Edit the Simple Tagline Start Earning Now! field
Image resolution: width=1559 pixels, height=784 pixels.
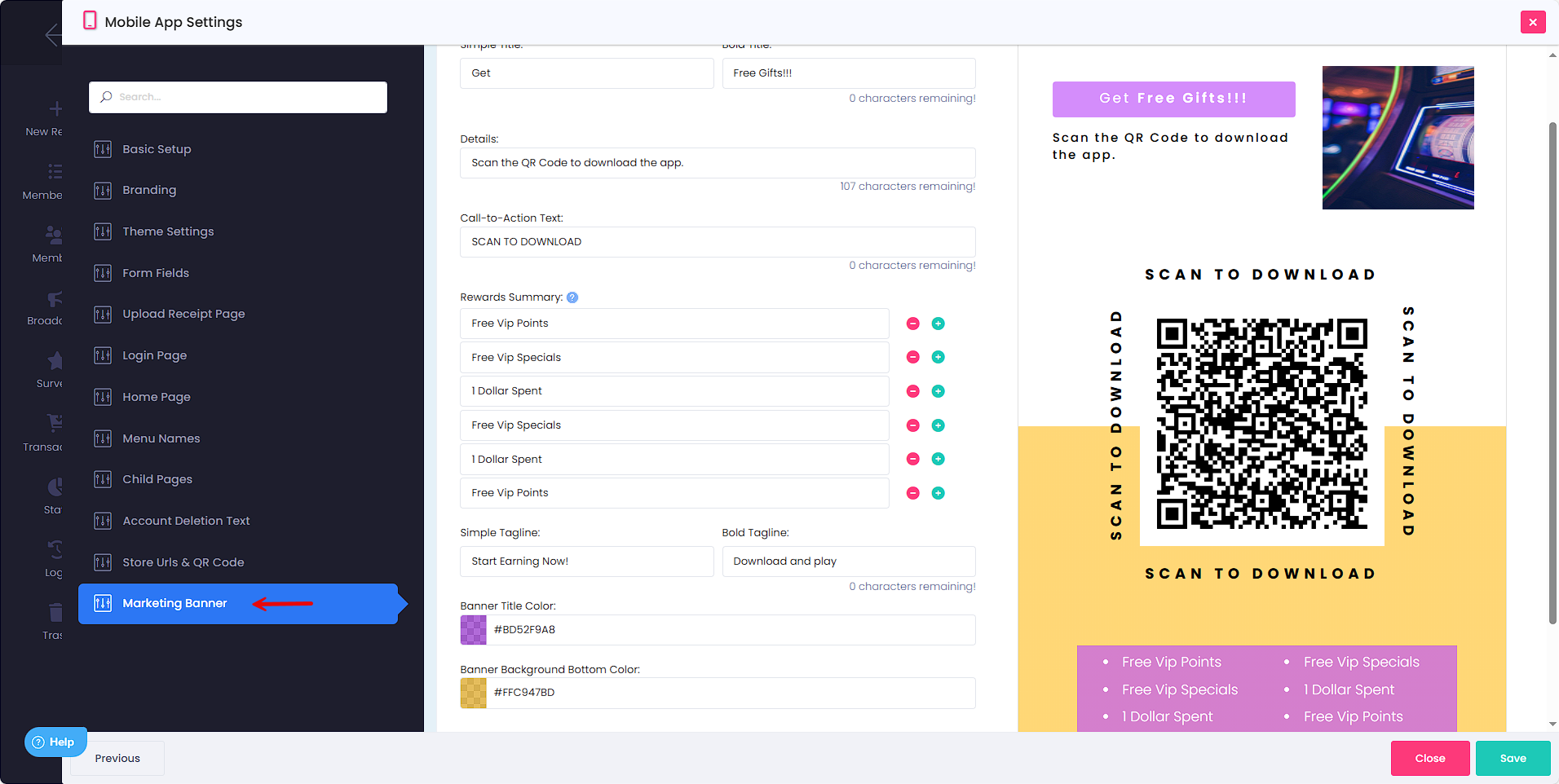point(587,562)
